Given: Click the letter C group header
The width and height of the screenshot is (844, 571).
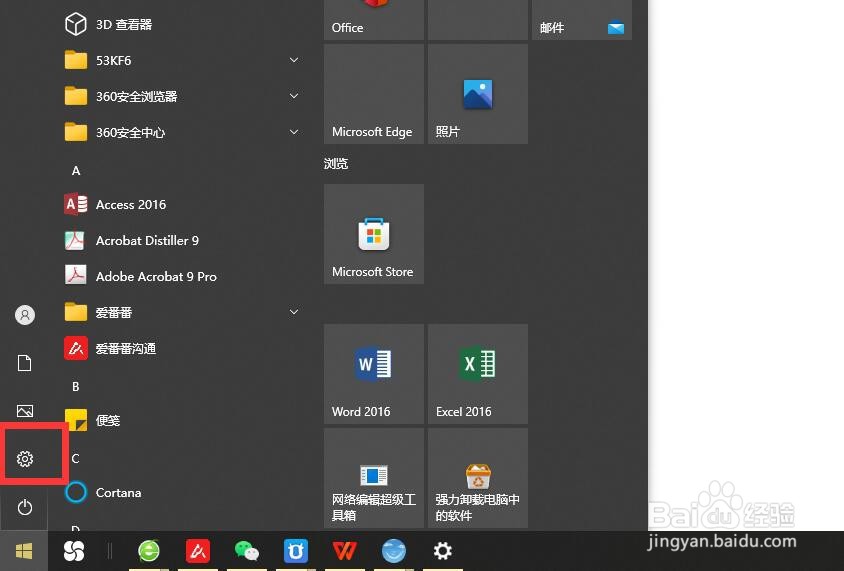Looking at the screenshot, I should tap(75, 459).
